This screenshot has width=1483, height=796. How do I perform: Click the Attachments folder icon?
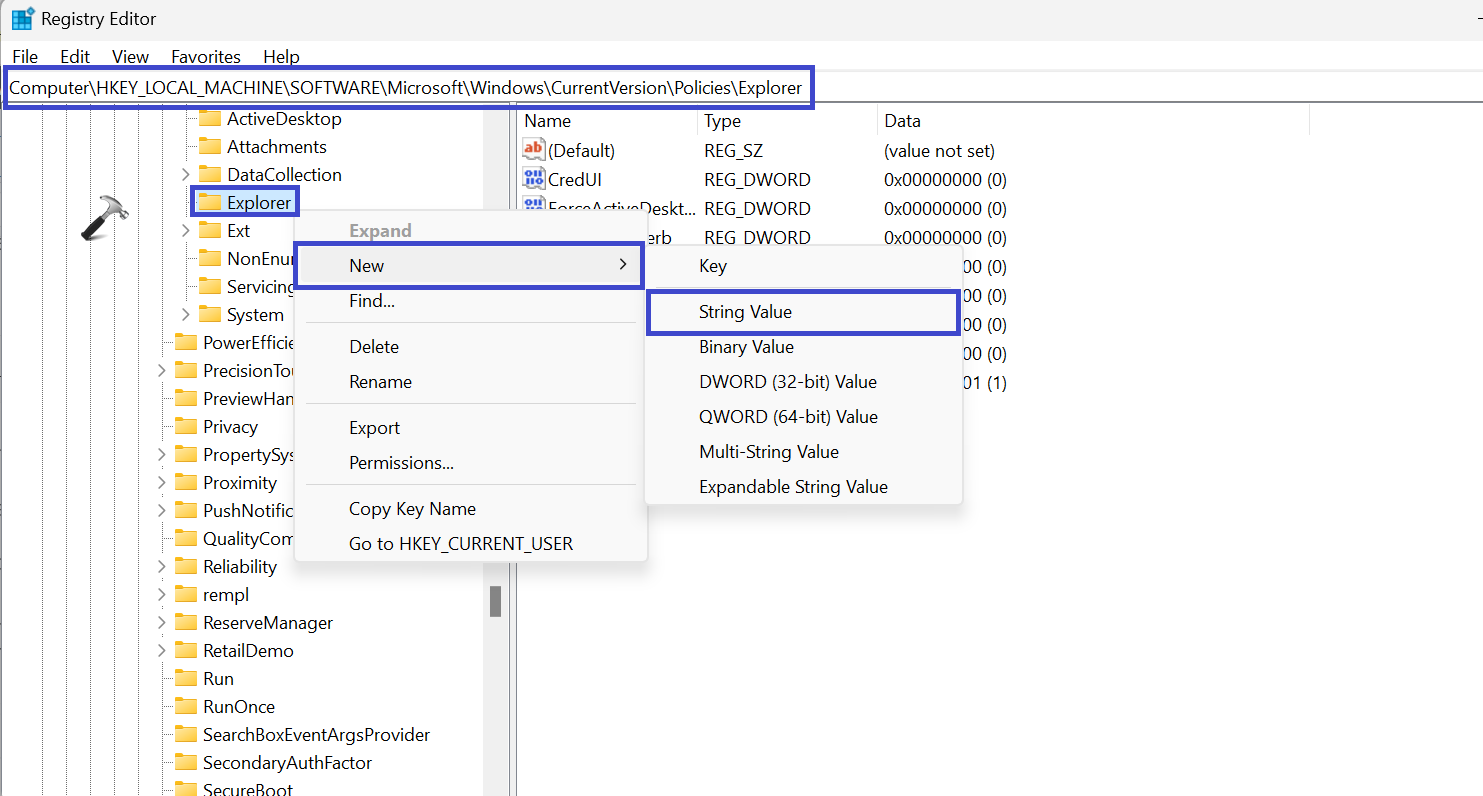click(210, 147)
